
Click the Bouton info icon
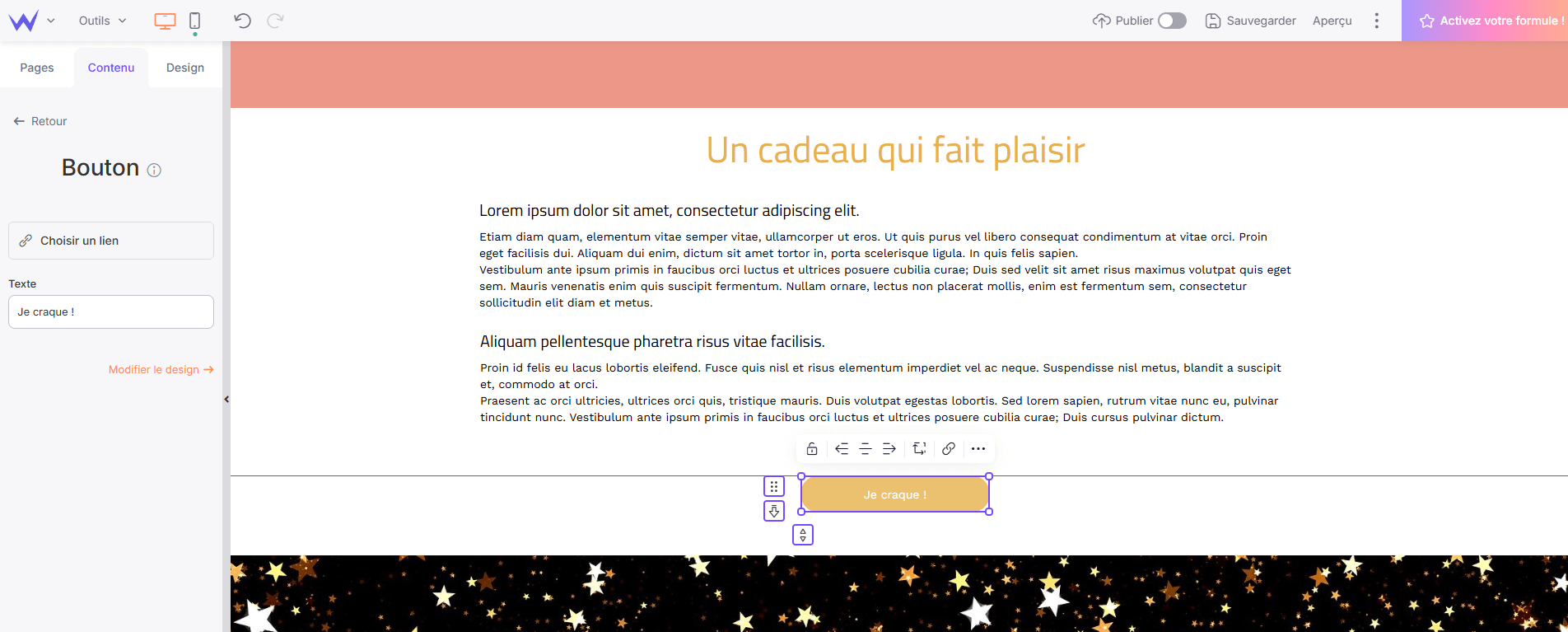coord(154,171)
